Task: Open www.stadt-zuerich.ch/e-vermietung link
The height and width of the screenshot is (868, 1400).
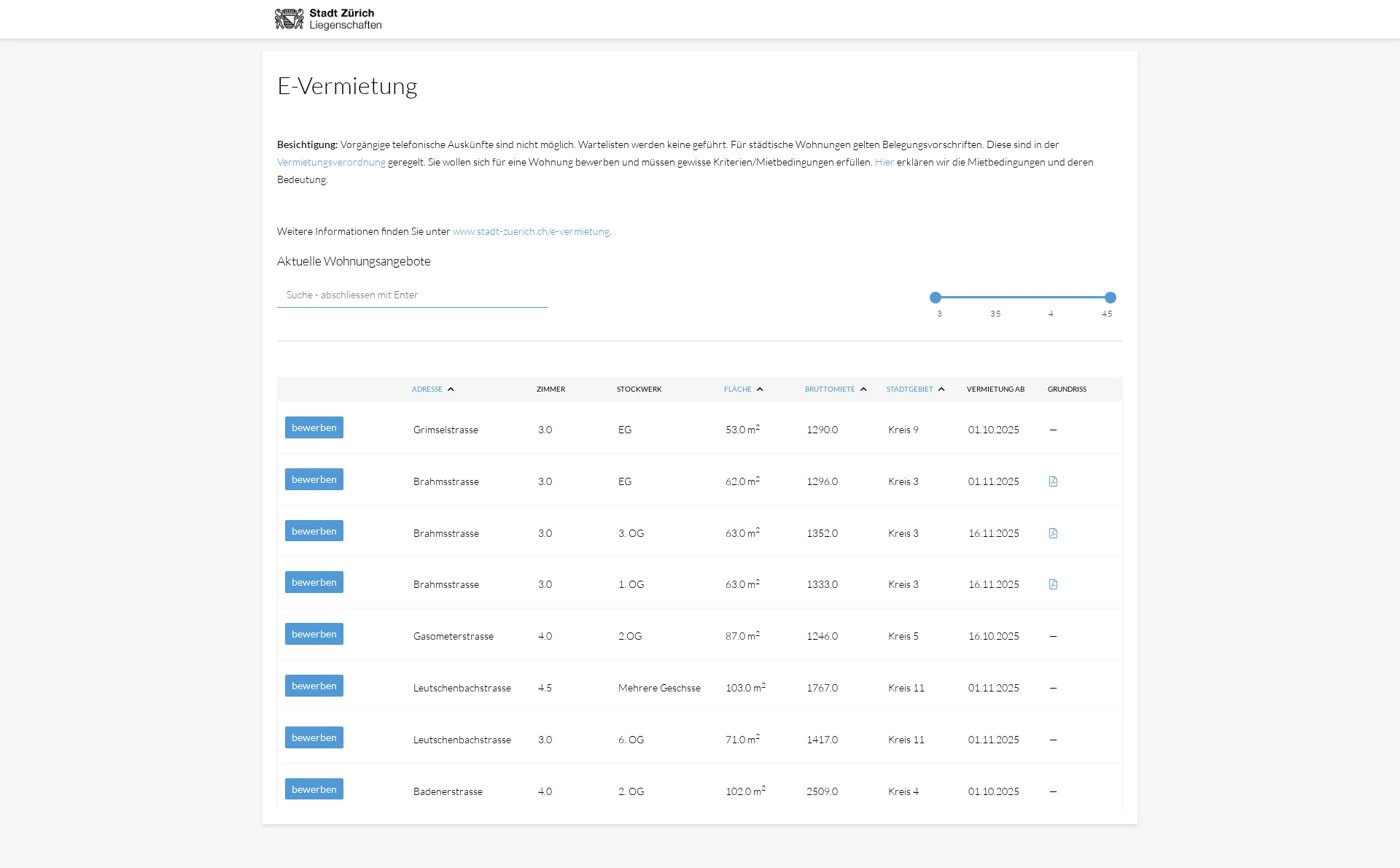Action: coord(531,231)
